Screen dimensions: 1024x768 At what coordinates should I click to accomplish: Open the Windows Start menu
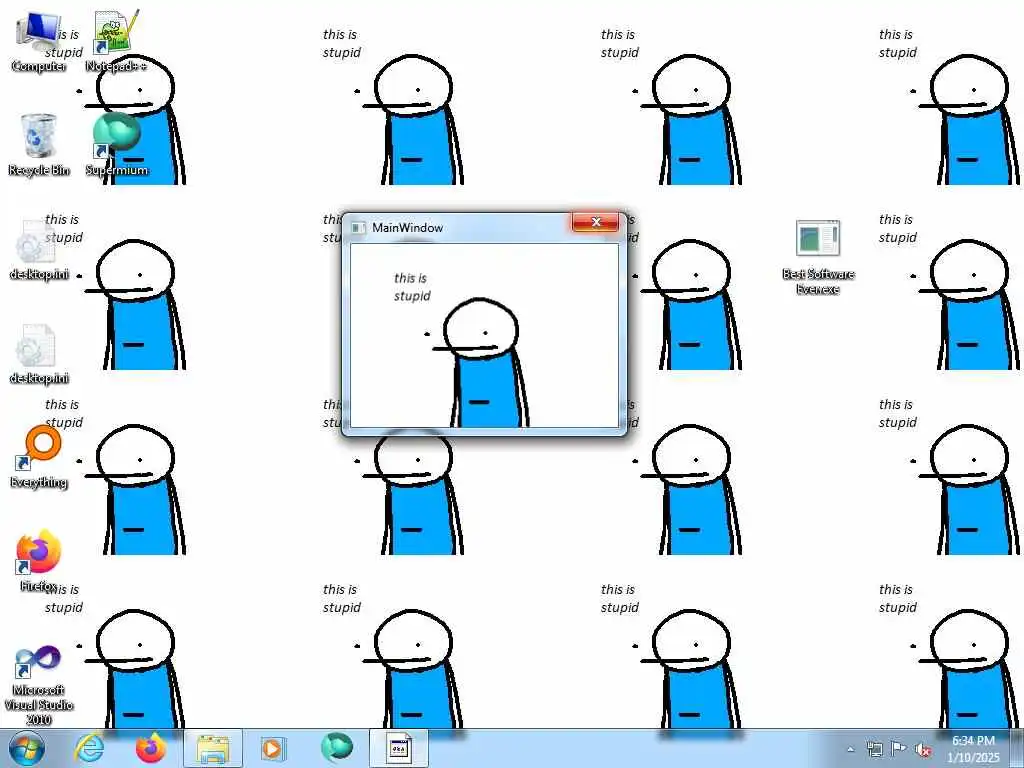[26, 748]
